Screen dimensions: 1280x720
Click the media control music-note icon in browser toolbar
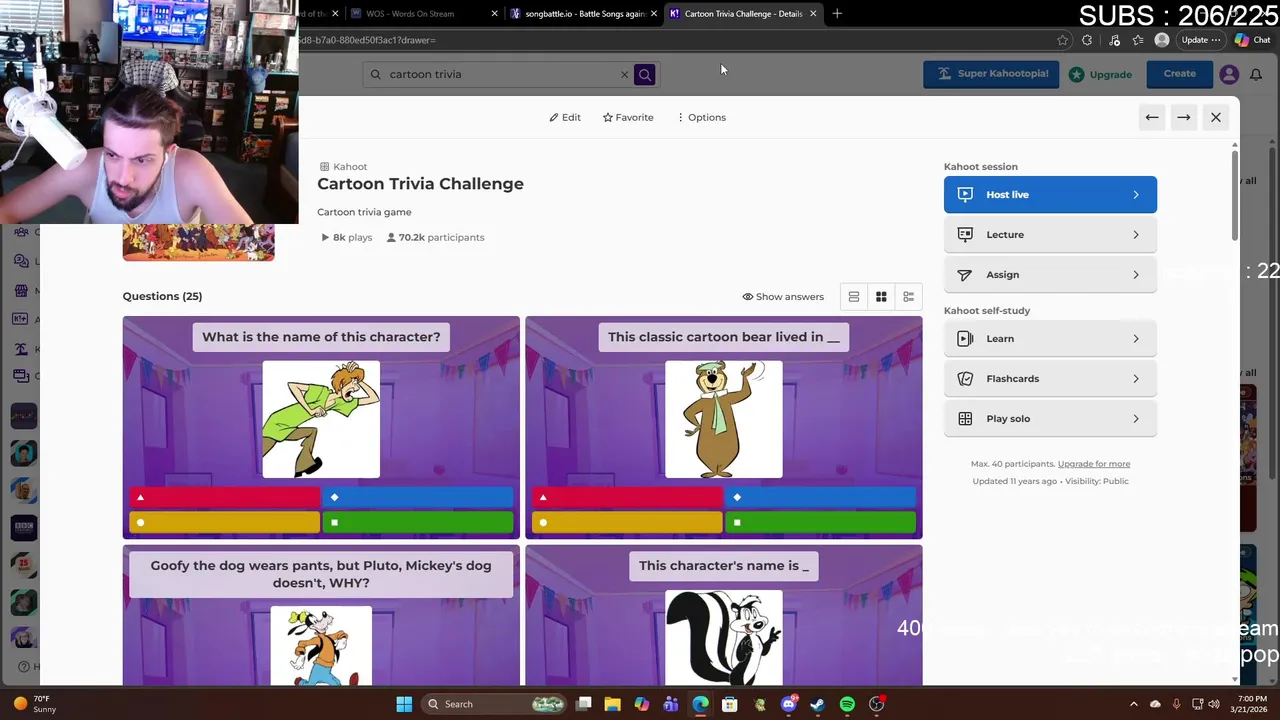pos(1114,40)
